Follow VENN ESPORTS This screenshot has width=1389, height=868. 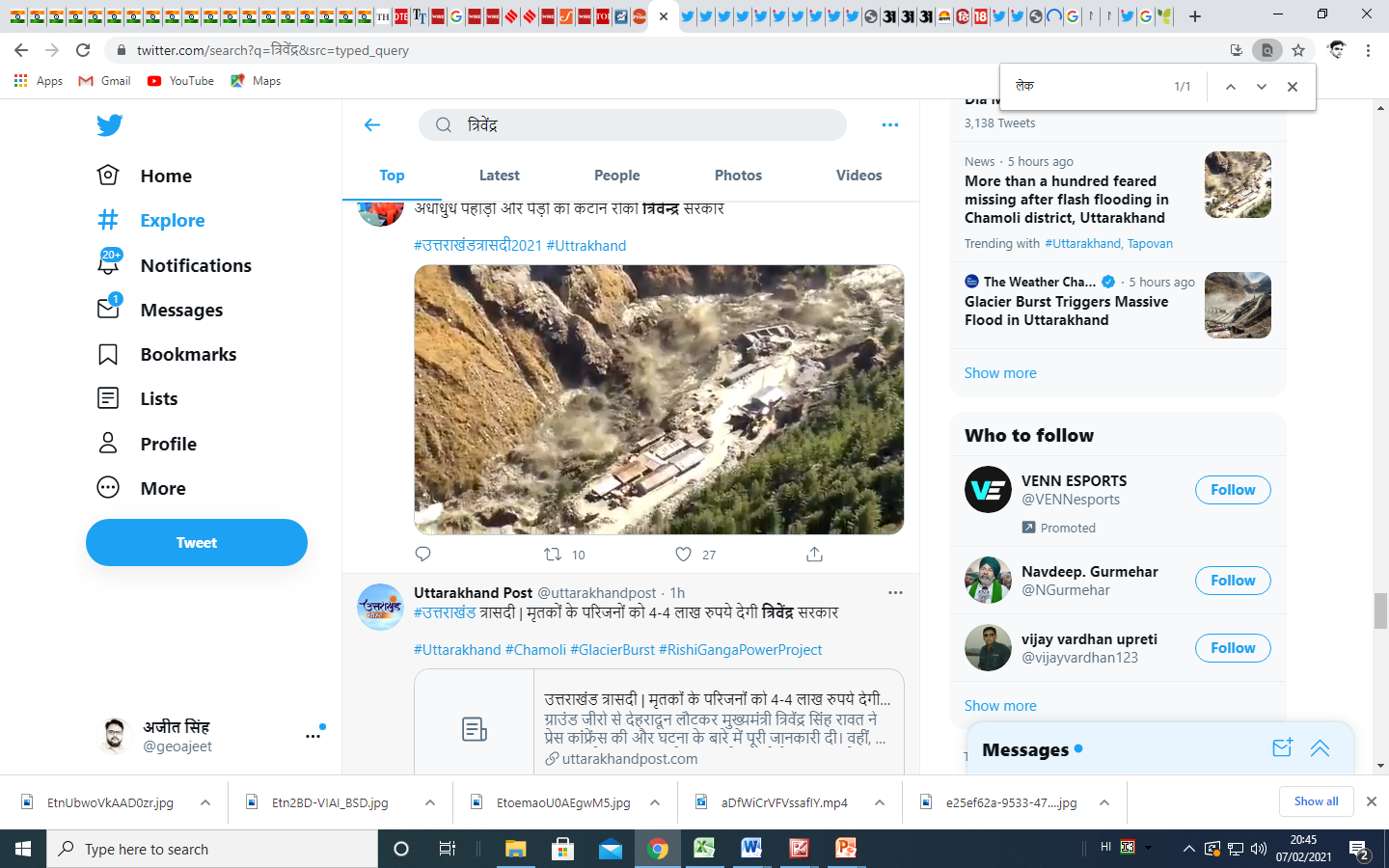coord(1233,490)
